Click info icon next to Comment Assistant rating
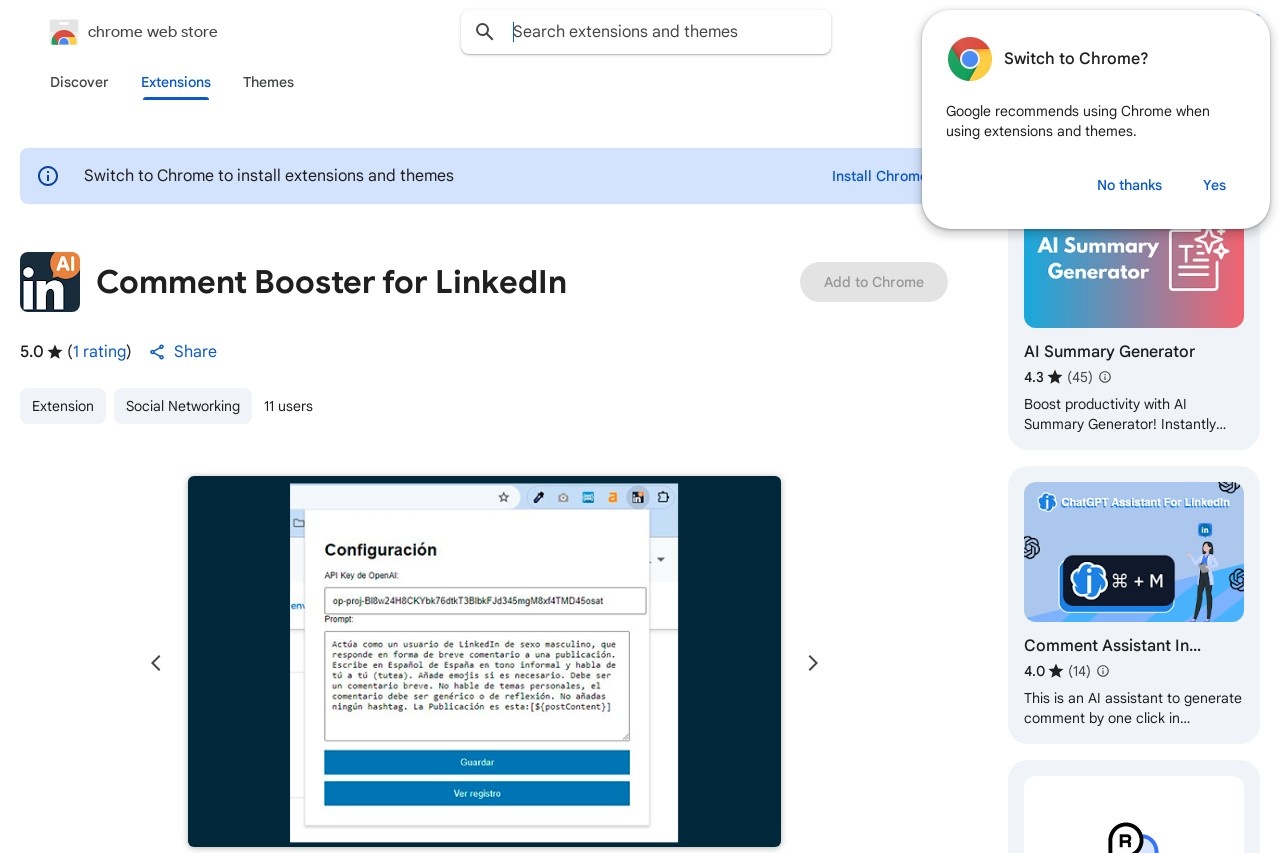Viewport: 1280px width, 853px height. [x=1105, y=671]
